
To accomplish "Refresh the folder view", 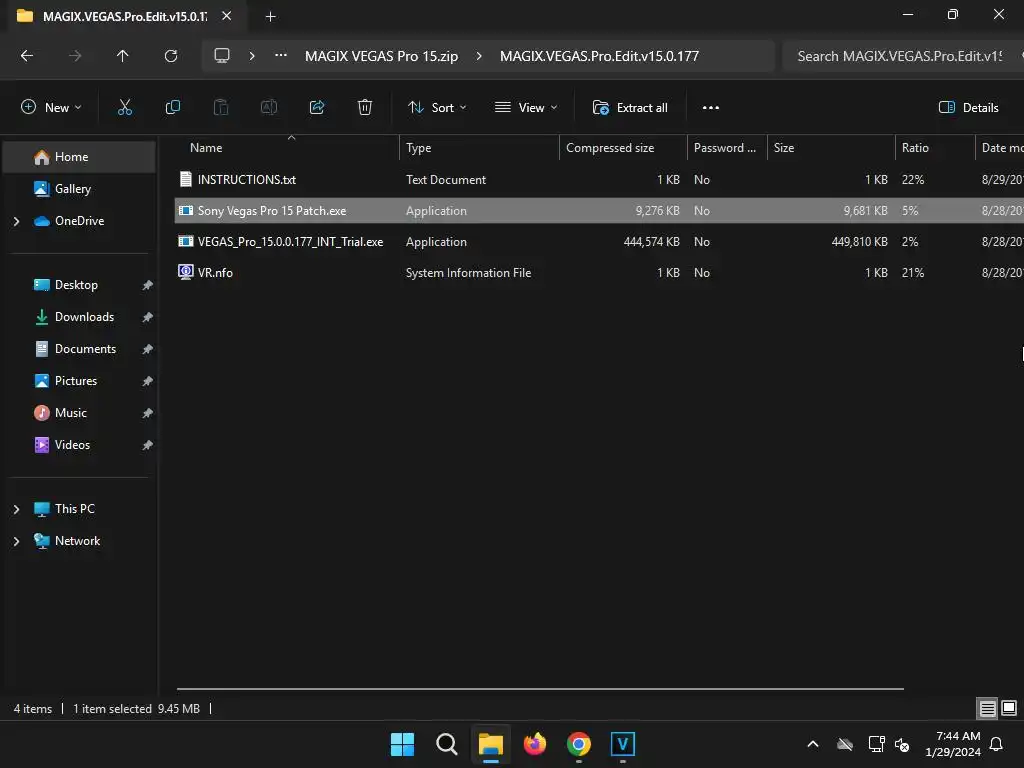I will tap(170, 56).
